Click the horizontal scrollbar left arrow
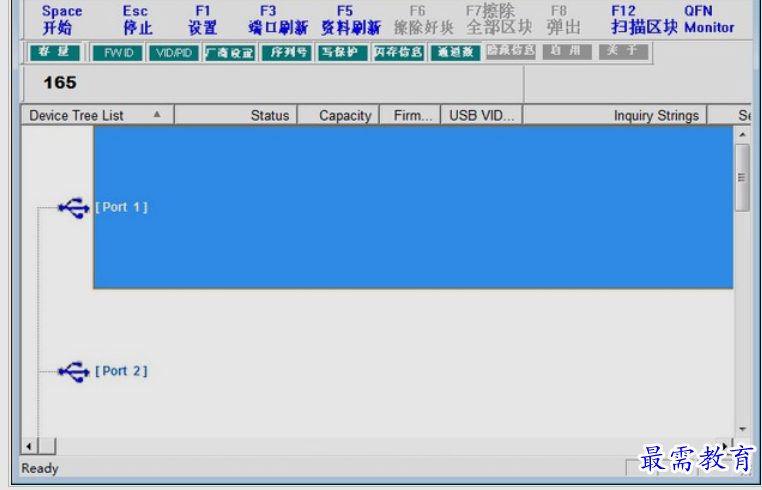The height and width of the screenshot is (490, 762). click(29, 446)
